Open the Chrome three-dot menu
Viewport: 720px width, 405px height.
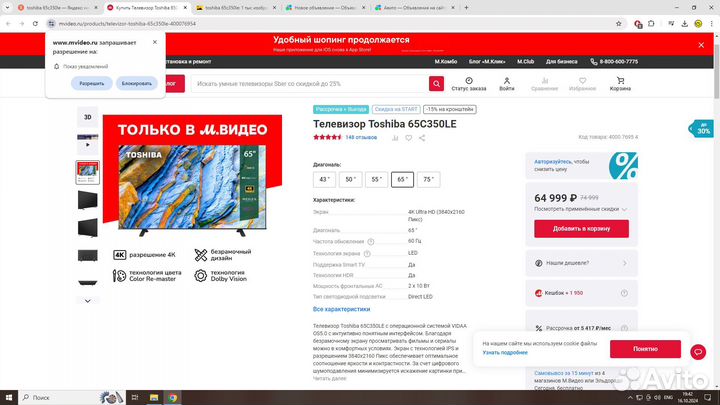coord(712,23)
